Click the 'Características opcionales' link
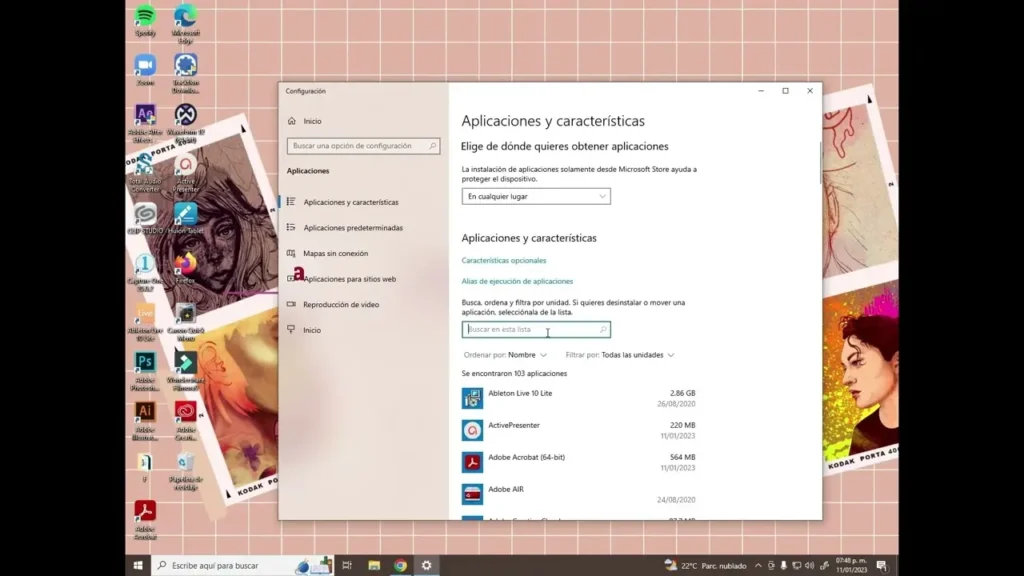1024x576 pixels. (x=504, y=261)
